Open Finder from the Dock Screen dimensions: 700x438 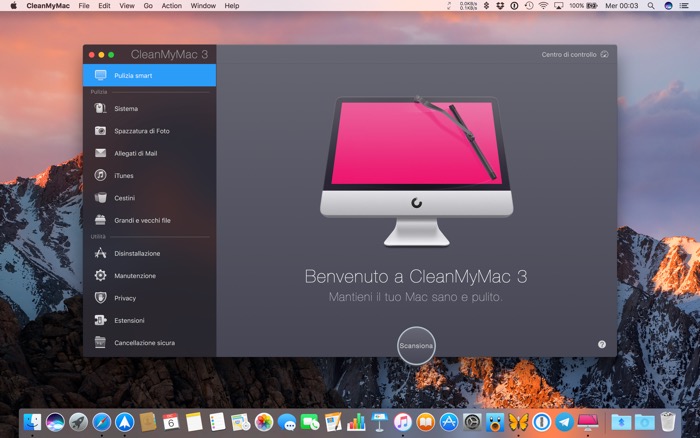pyautogui.click(x=32, y=422)
